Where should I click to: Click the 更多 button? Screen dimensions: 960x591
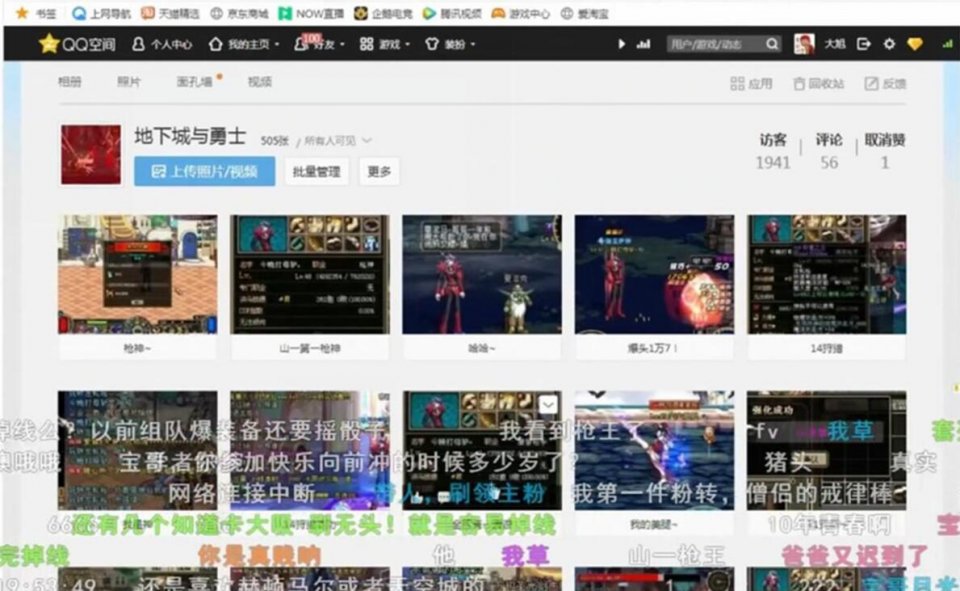point(379,171)
